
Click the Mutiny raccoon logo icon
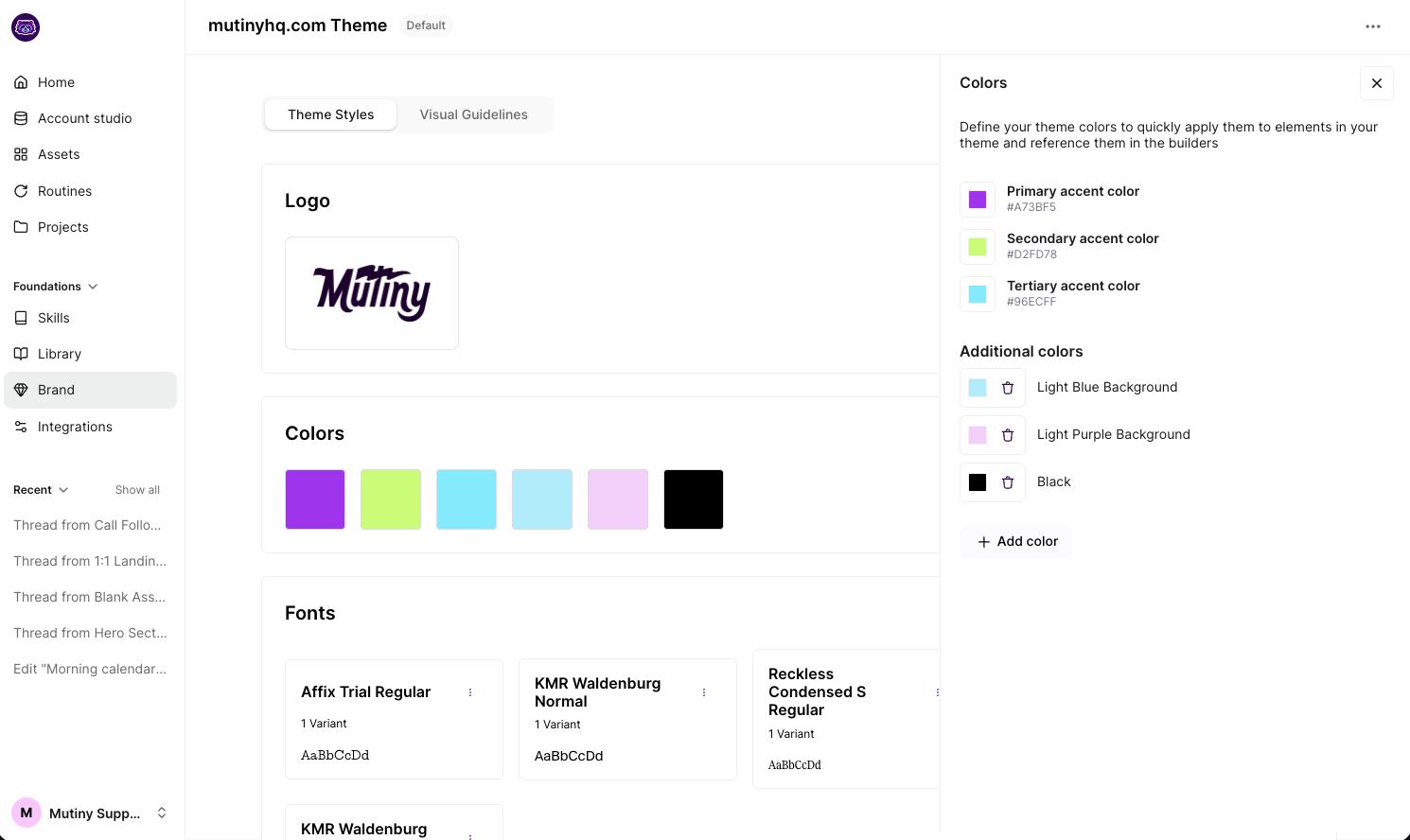coord(26,27)
